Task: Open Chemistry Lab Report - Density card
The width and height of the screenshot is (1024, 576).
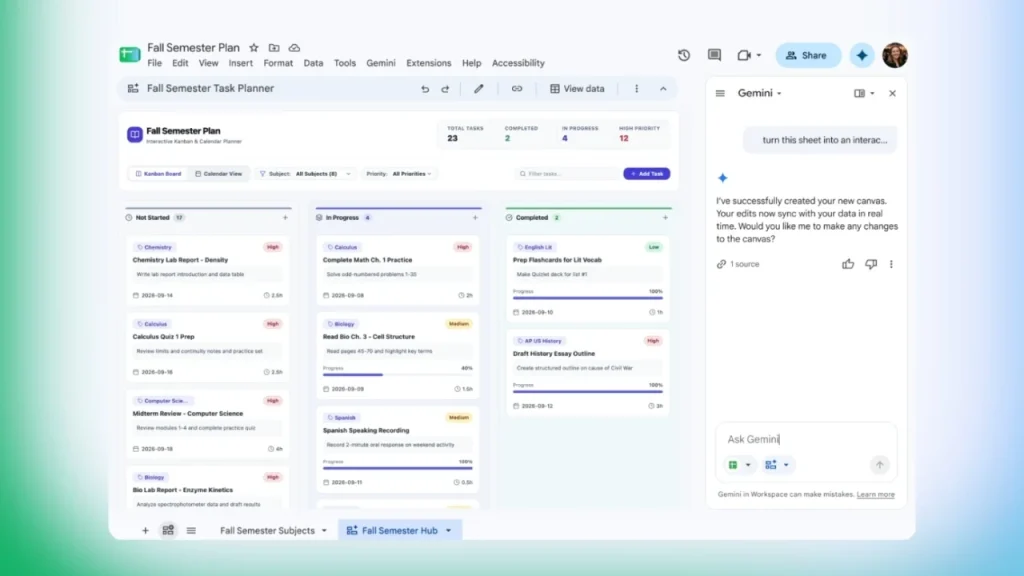Action: (x=208, y=270)
